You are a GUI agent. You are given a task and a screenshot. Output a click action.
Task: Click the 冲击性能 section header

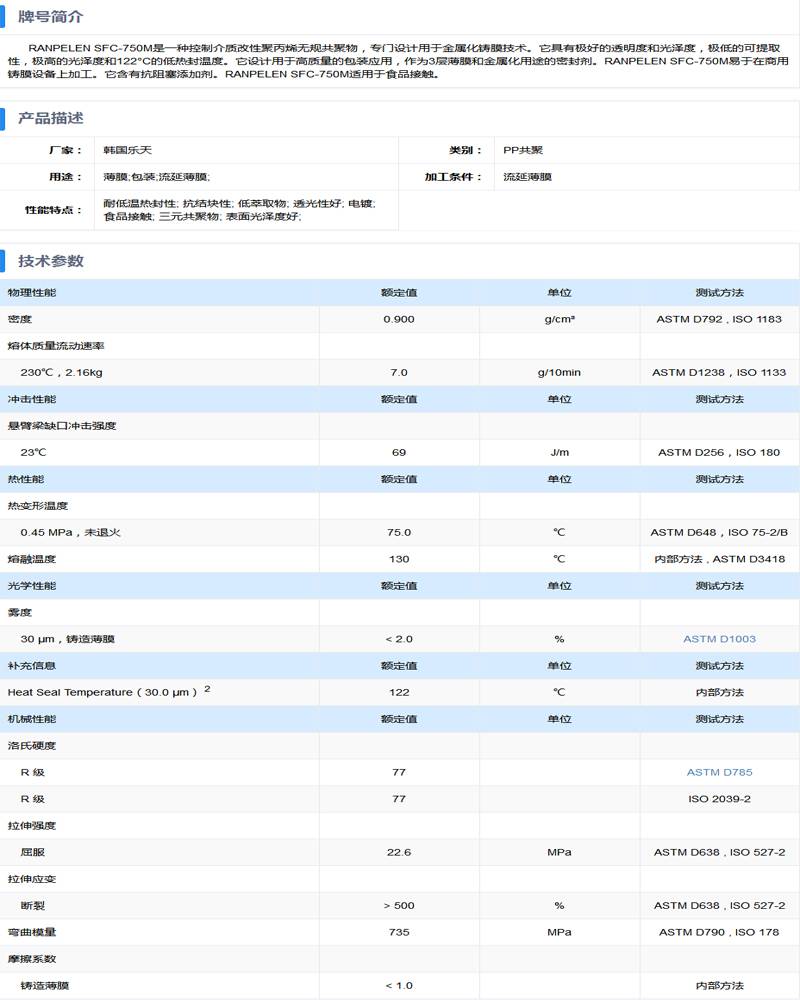[32, 399]
